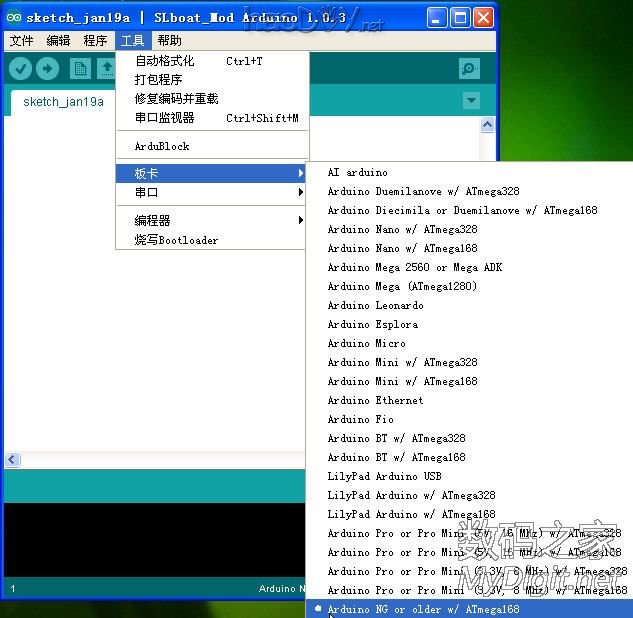Click the Open sketch up-arrow icon
Viewport: 633px width, 618px height.
click(x=105, y=68)
